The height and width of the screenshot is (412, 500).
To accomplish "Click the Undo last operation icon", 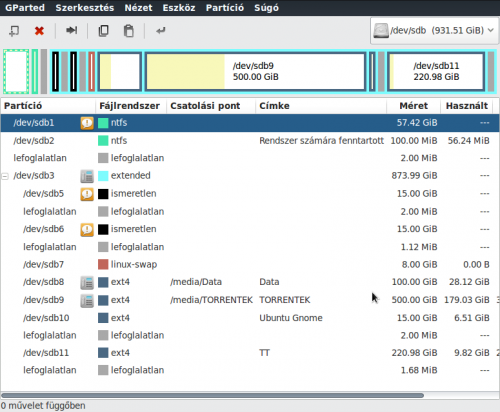I will coord(161,31).
